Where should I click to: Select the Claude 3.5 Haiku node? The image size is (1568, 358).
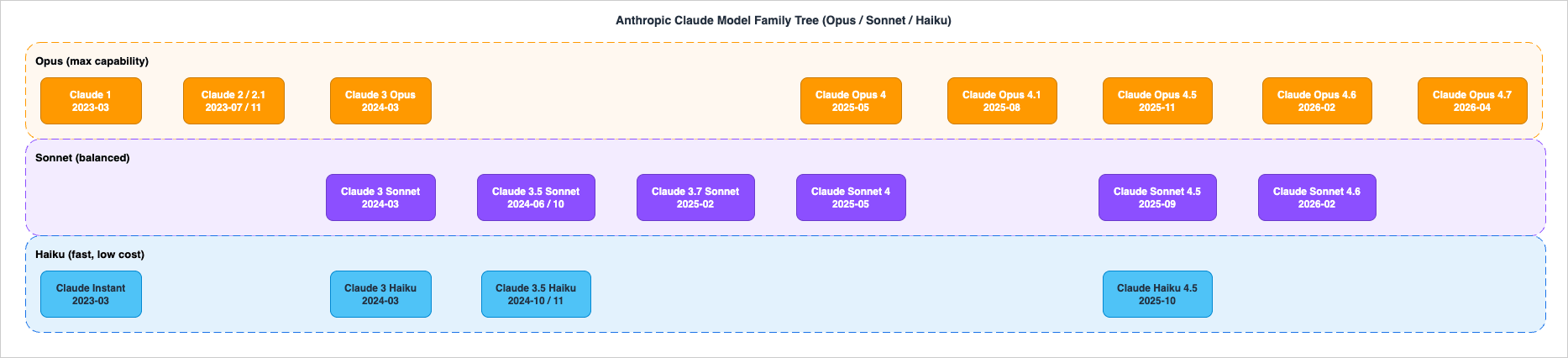tap(536, 294)
